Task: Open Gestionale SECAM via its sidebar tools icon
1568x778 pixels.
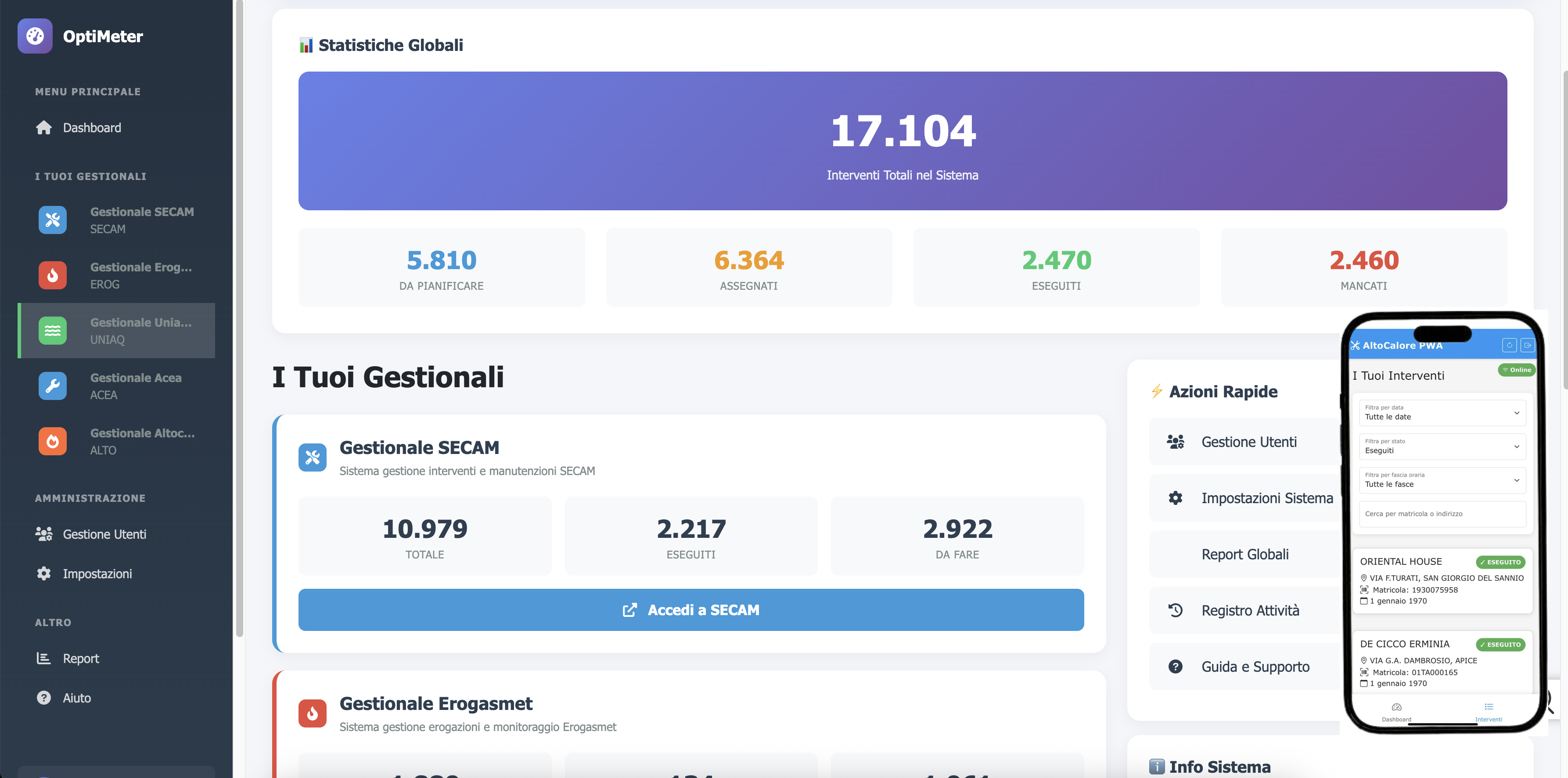Action: [x=53, y=220]
